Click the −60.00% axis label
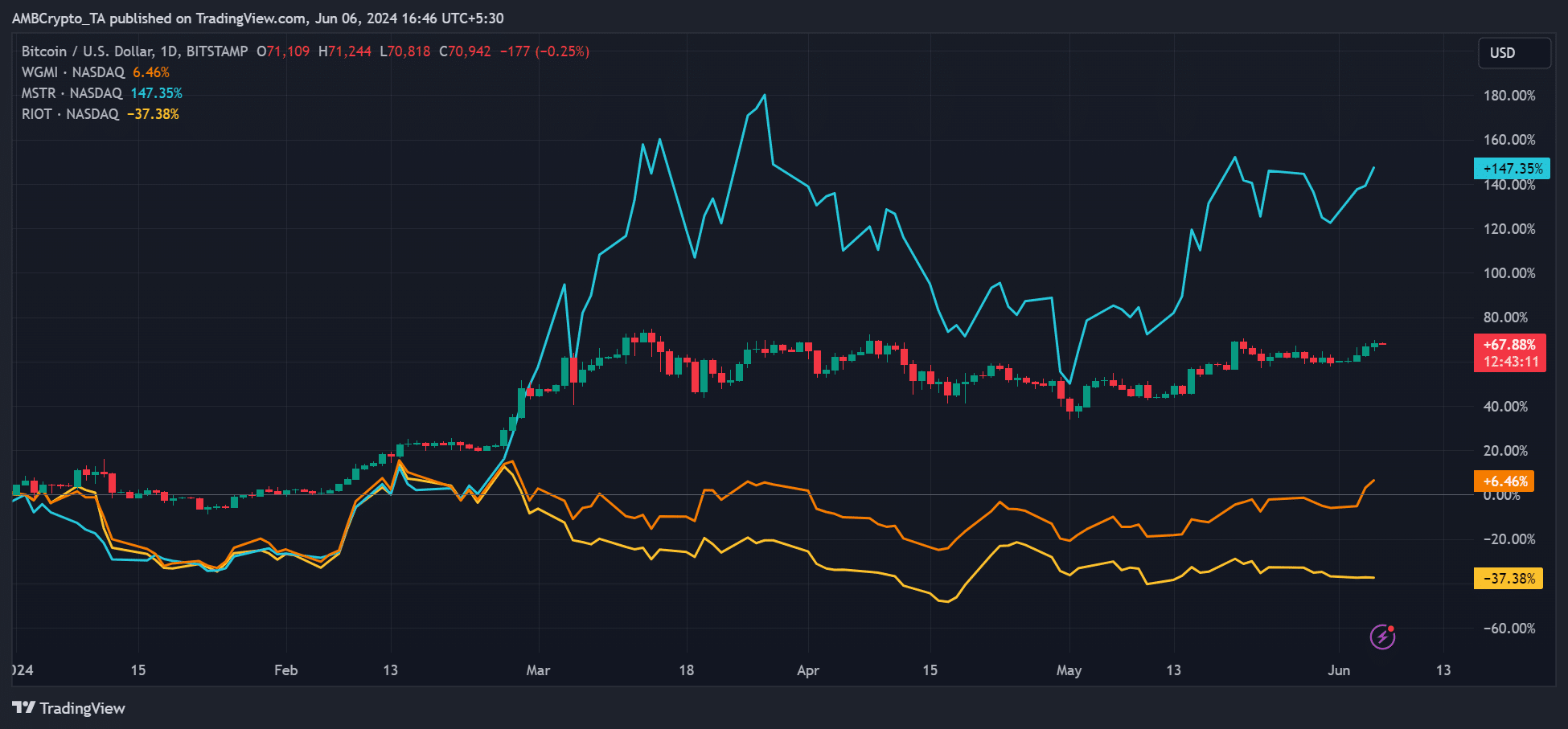This screenshot has height=729, width=1568. [x=1509, y=629]
